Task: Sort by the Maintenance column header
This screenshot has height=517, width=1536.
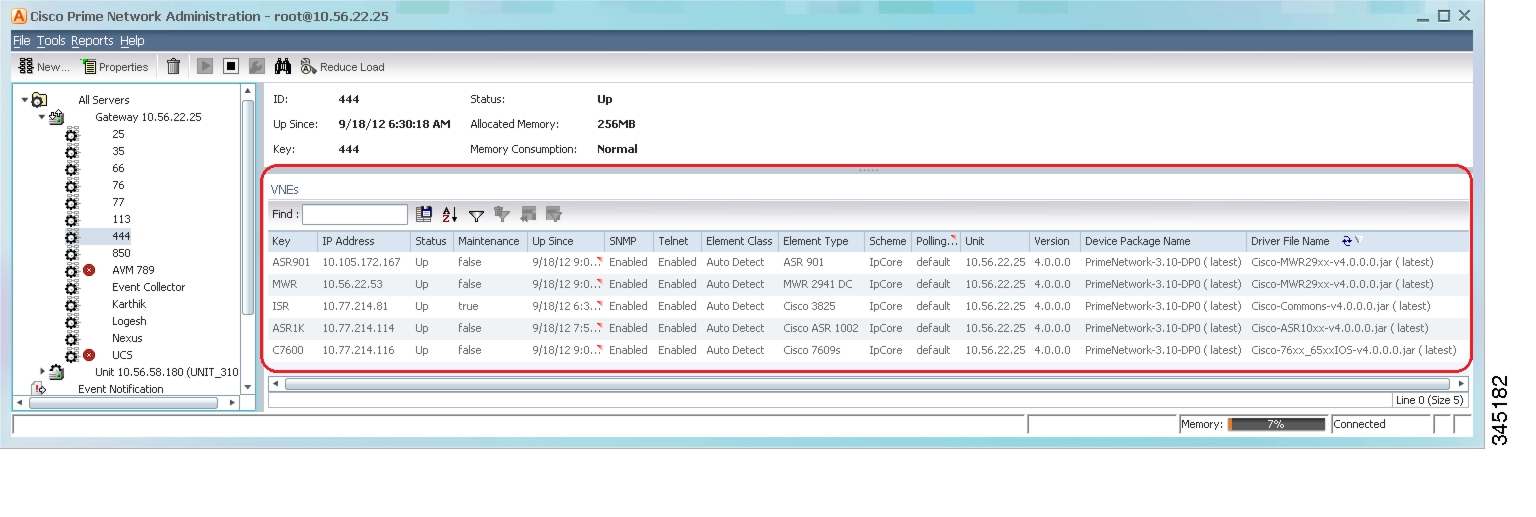Action: (x=489, y=241)
